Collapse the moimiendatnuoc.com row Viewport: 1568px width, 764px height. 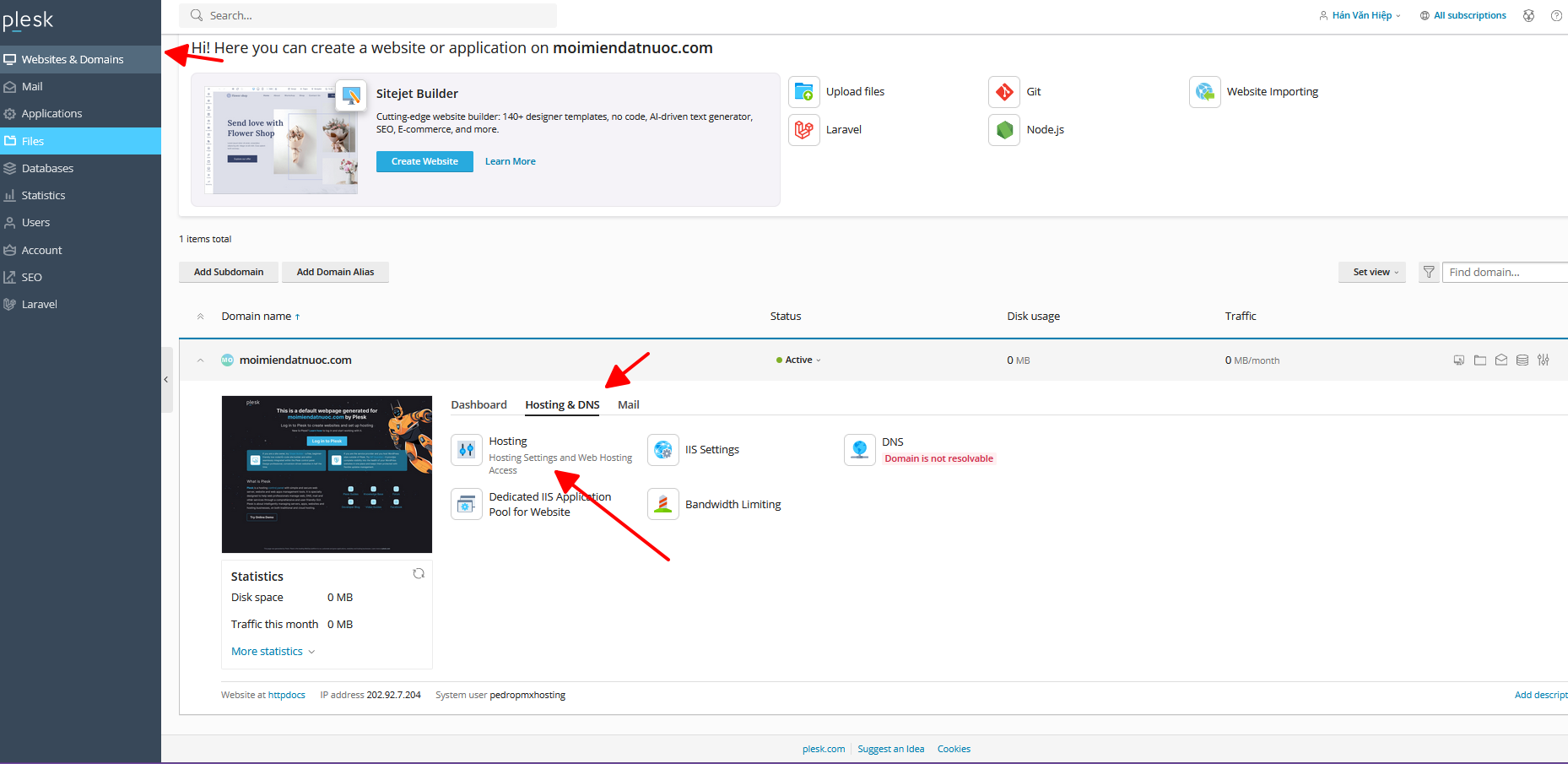200,360
